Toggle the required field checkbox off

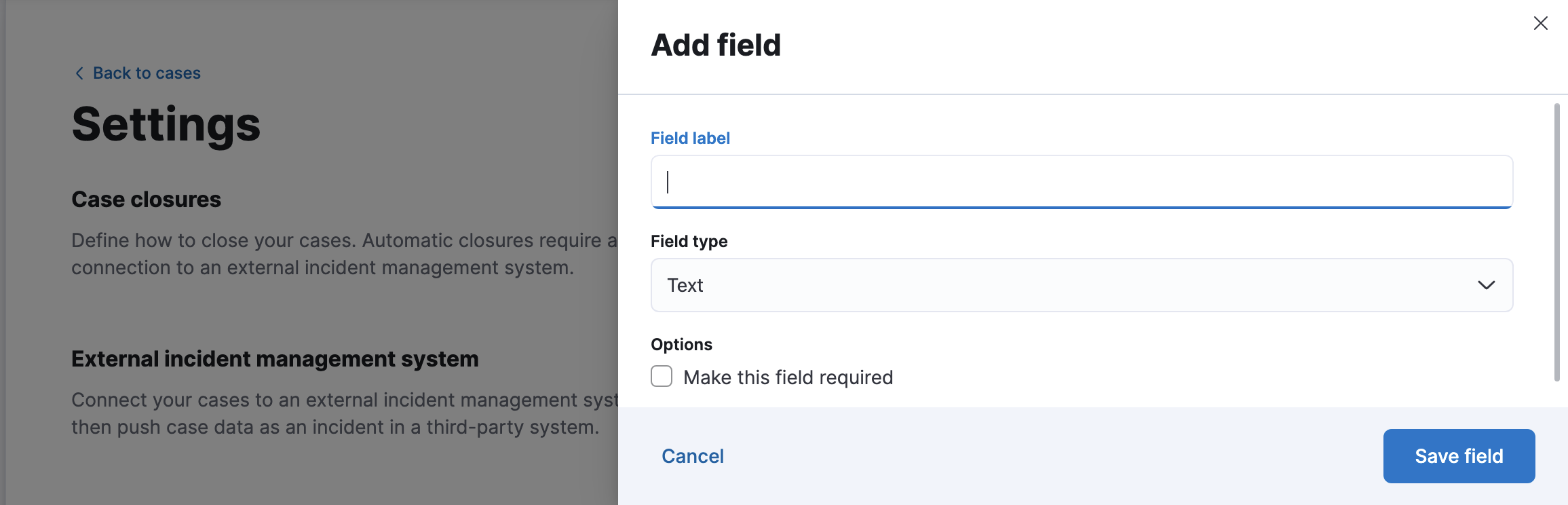(660, 377)
